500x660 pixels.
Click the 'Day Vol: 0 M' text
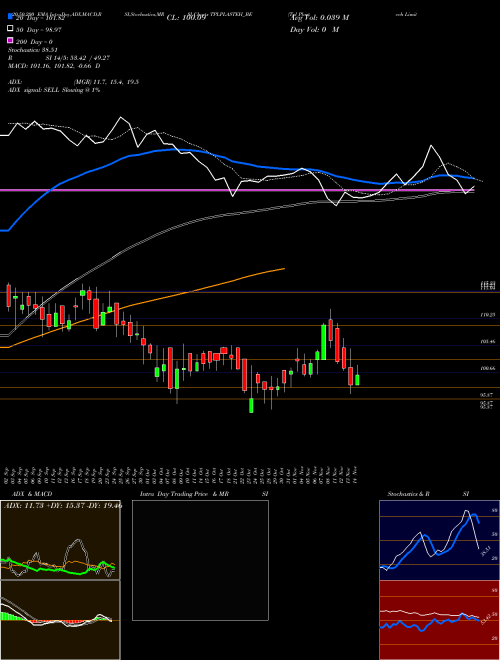tap(314, 29)
